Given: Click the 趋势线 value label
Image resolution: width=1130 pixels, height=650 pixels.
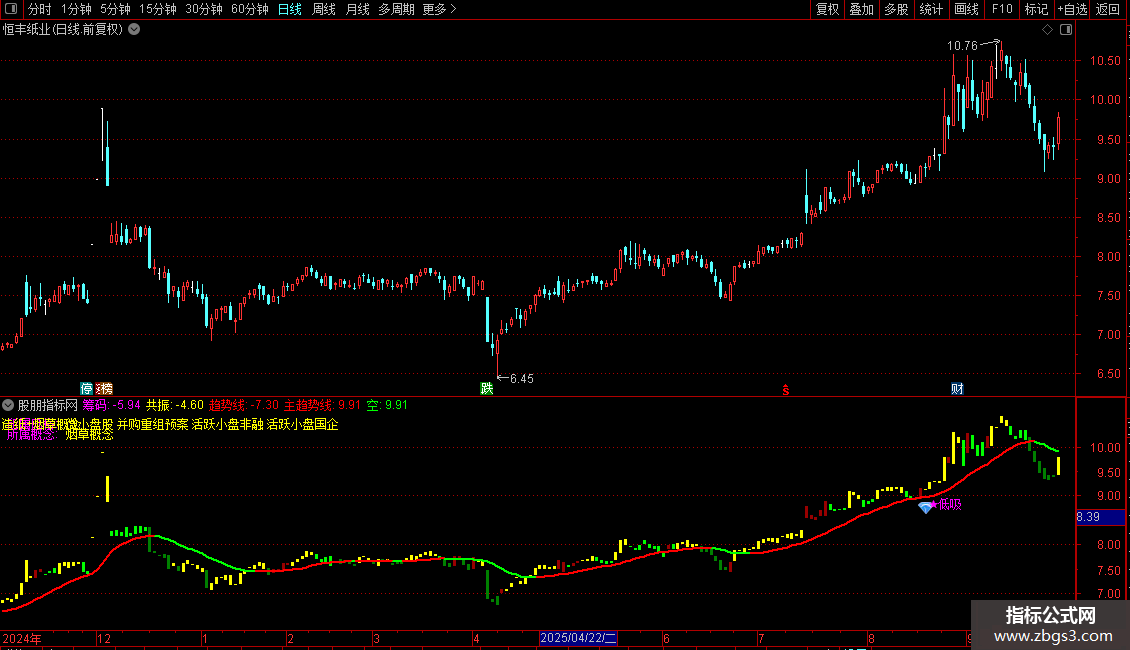Looking at the screenshot, I should (244, 405).
